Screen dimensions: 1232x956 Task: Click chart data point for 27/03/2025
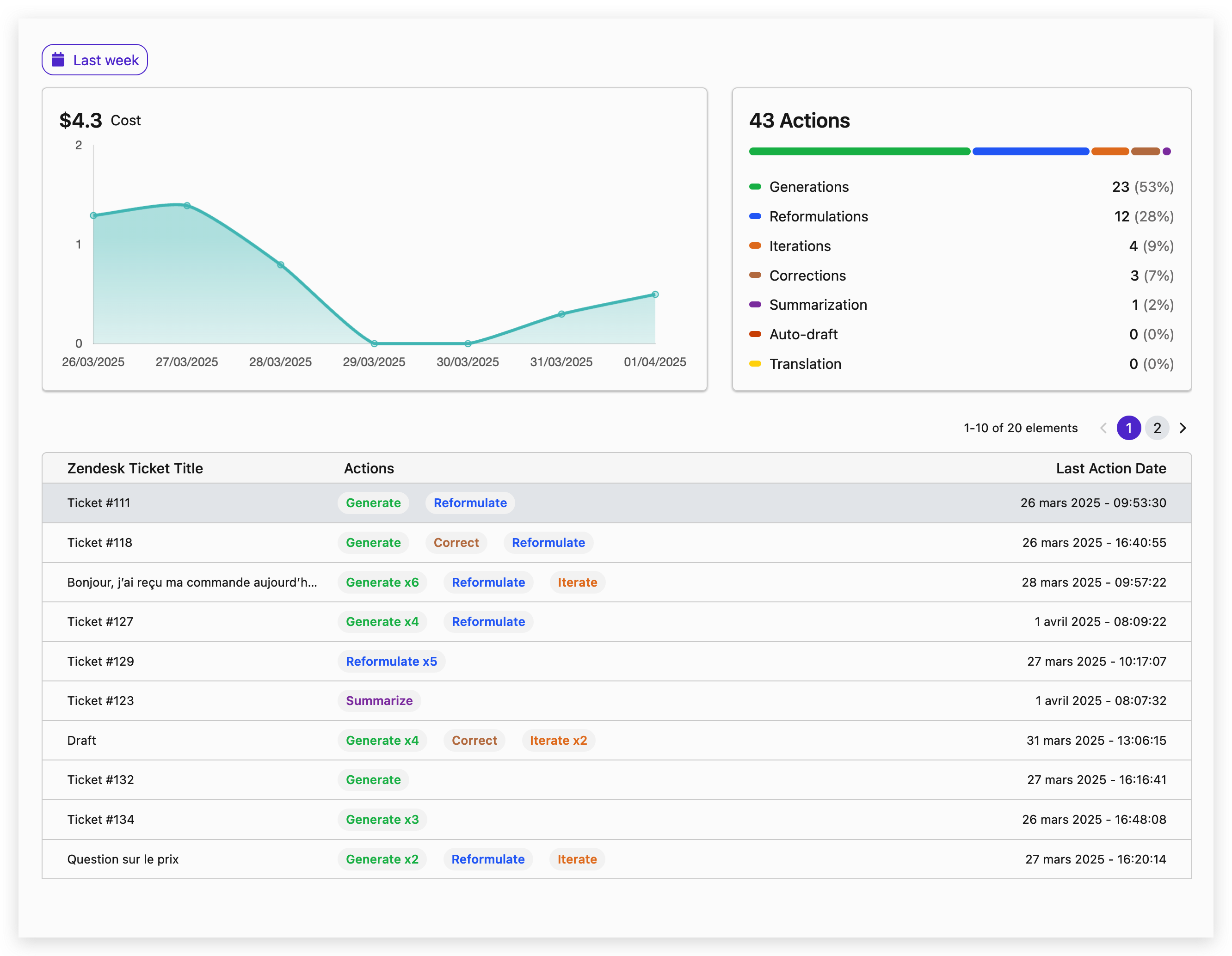click(187, 206)
